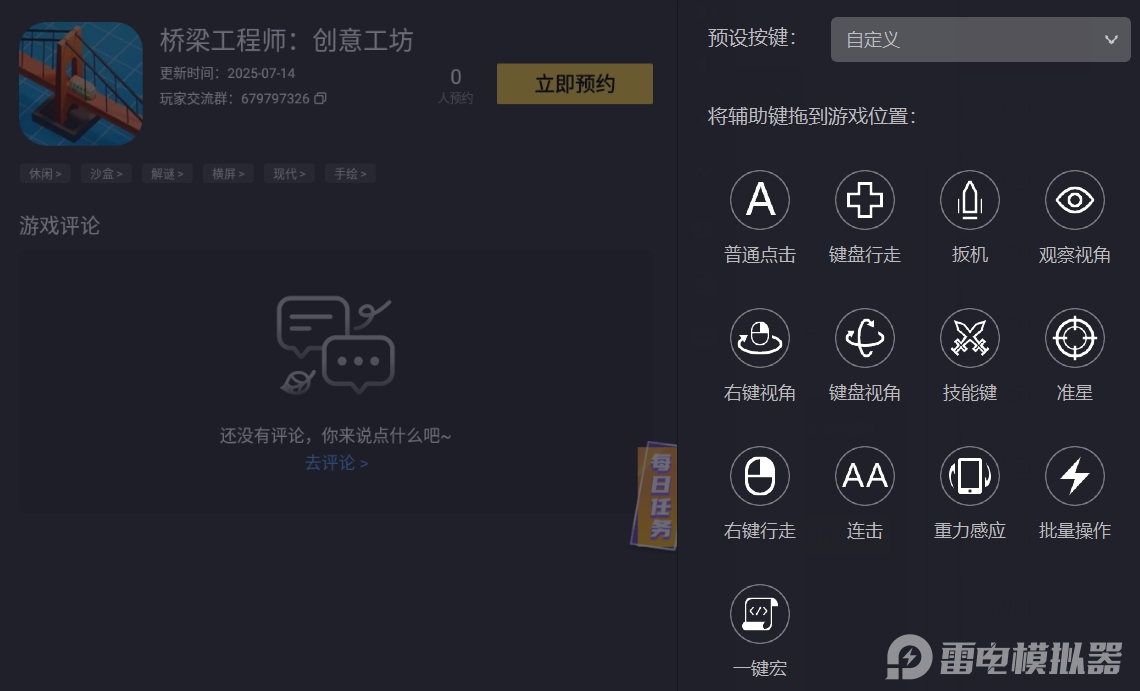1140x691 pixels.
Task: Click the 每日任务 daily task badge
Action: (x=656, y=494)
